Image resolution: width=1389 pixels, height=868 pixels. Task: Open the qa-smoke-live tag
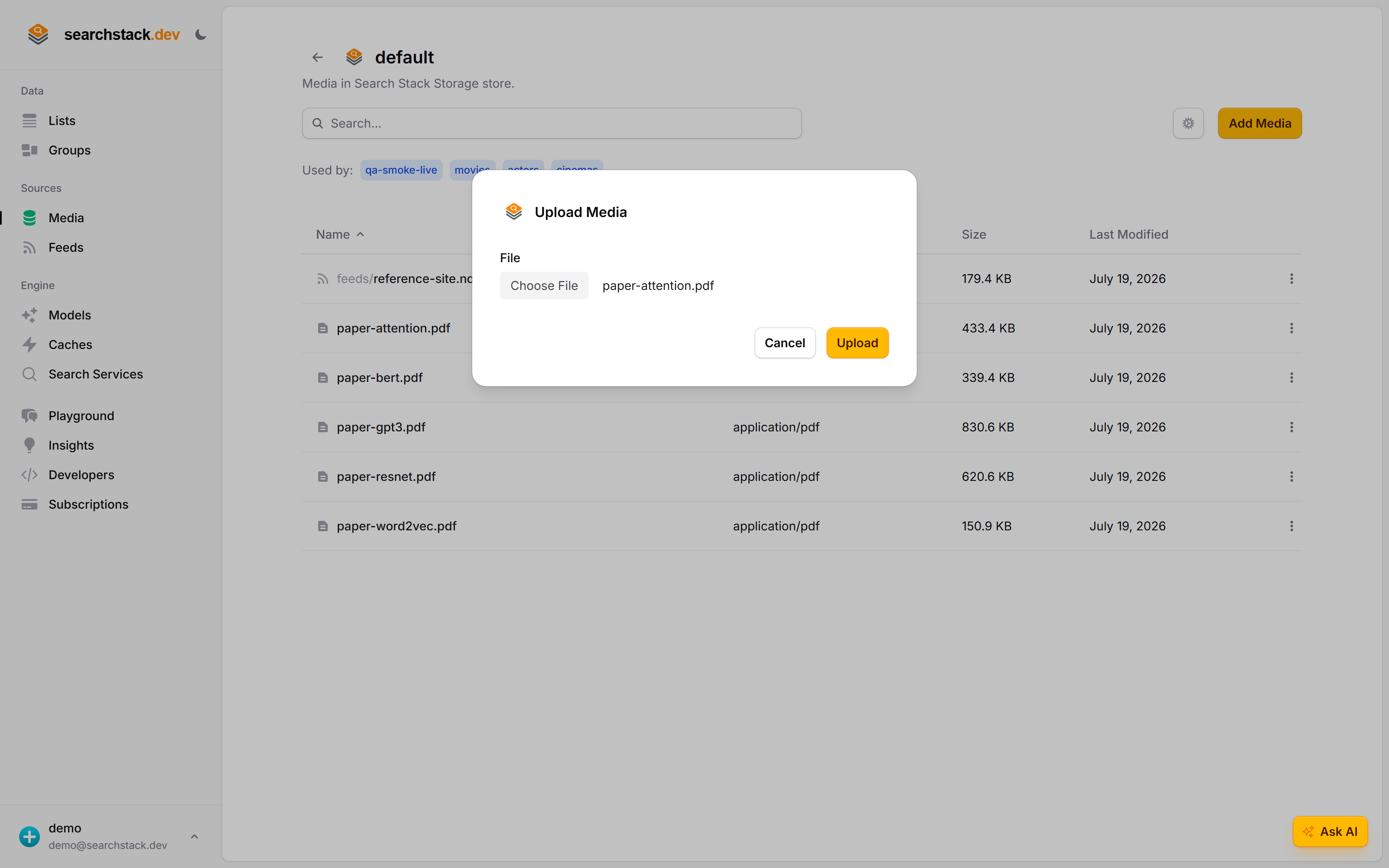click(401, 170)
